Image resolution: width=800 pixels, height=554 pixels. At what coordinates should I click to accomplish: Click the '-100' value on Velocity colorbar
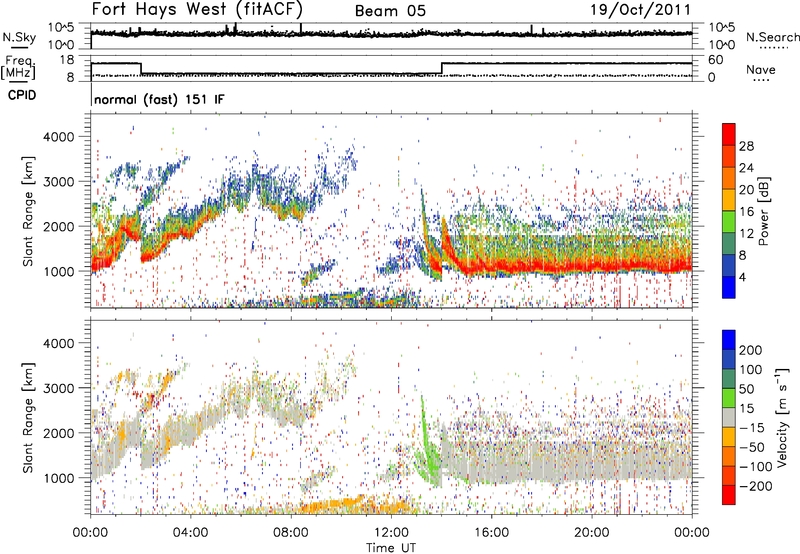tap(755, 466)
